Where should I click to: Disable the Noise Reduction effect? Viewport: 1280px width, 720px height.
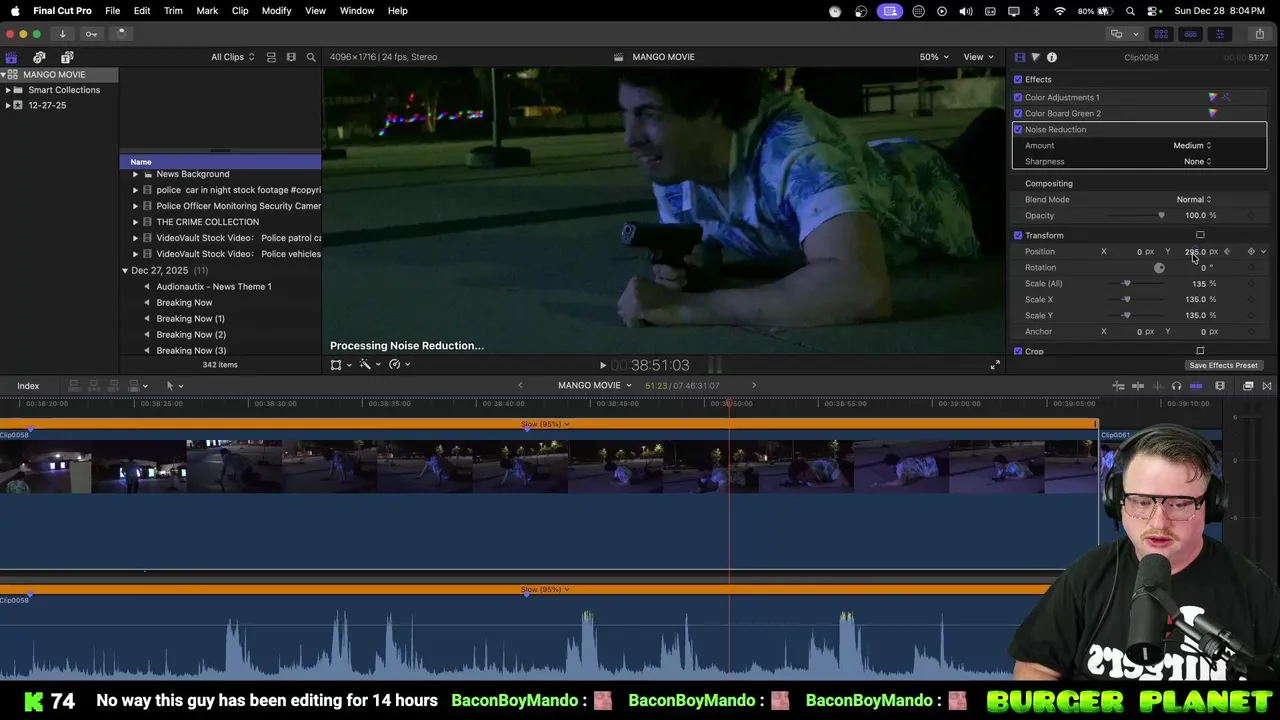coord(1018,129)
